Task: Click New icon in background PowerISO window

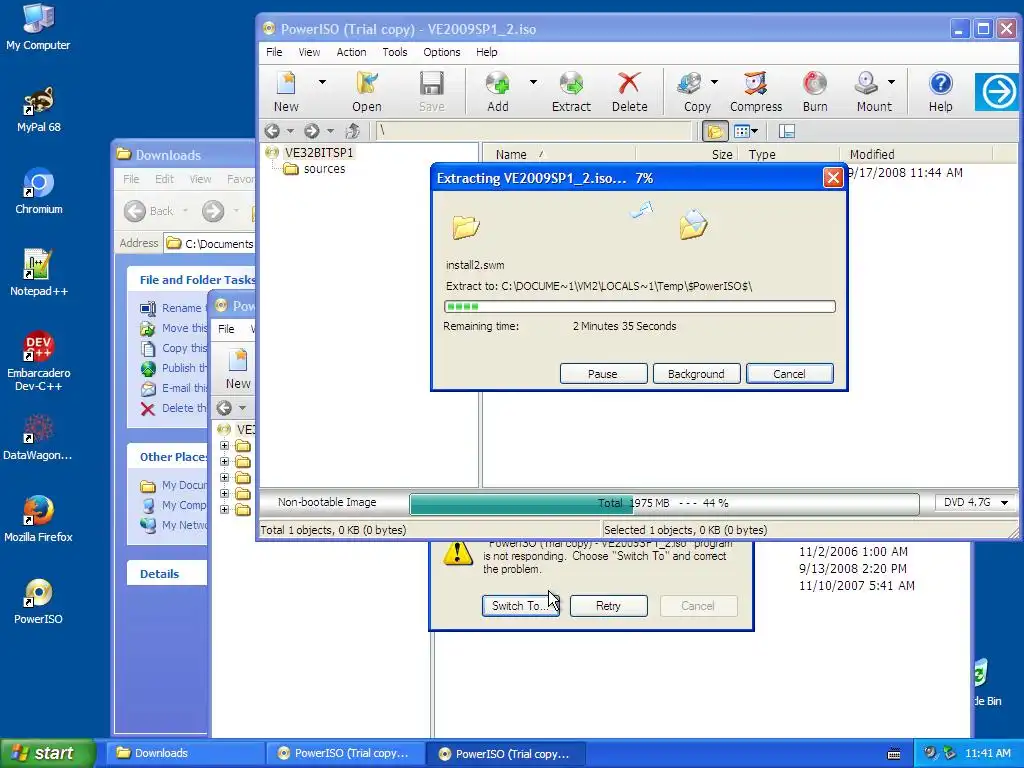Action: [x=238, y=369]
